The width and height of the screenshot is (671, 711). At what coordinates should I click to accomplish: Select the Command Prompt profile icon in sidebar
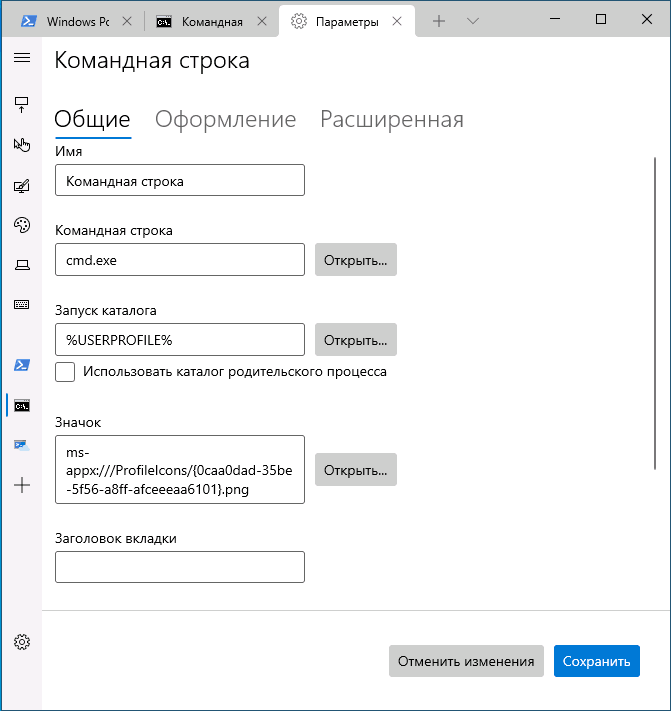point(22,405)
